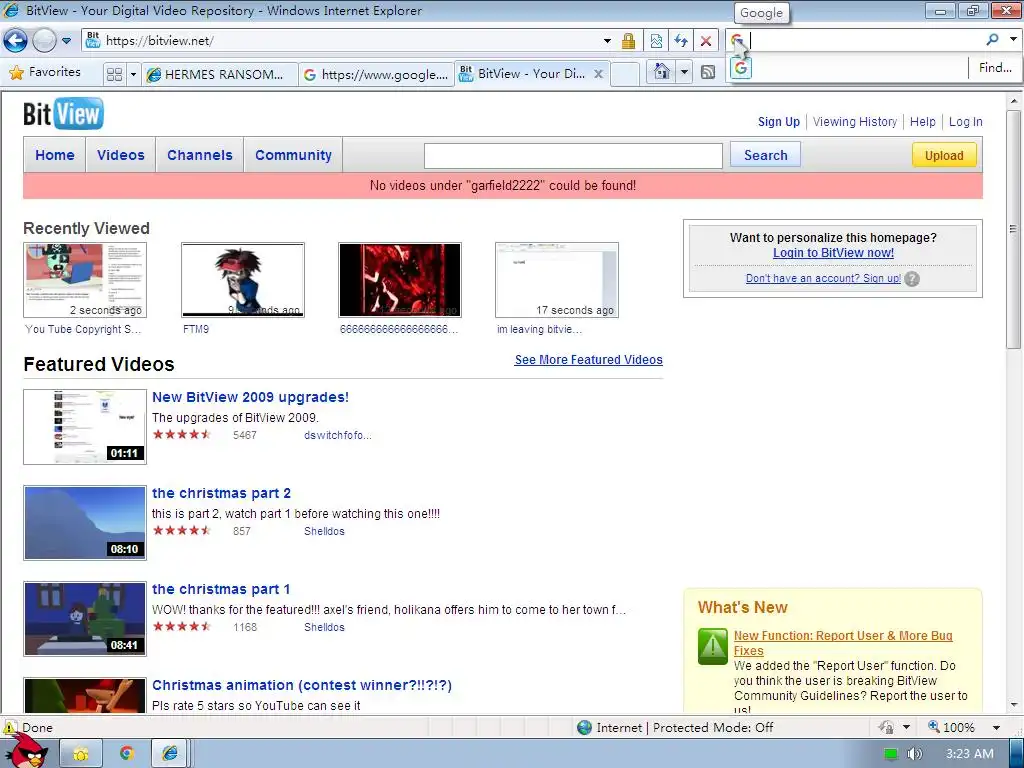Open 'the christmas part 1' title link
1024x768 pixels.
point(221,589)
